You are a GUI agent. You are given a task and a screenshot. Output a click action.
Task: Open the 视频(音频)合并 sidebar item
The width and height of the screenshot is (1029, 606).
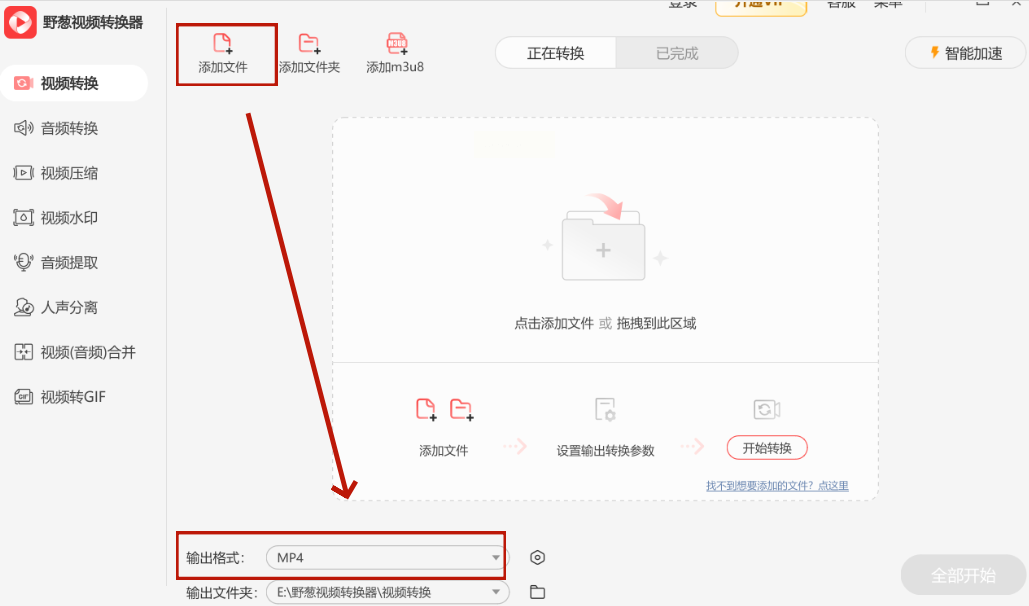pos(74,352)
